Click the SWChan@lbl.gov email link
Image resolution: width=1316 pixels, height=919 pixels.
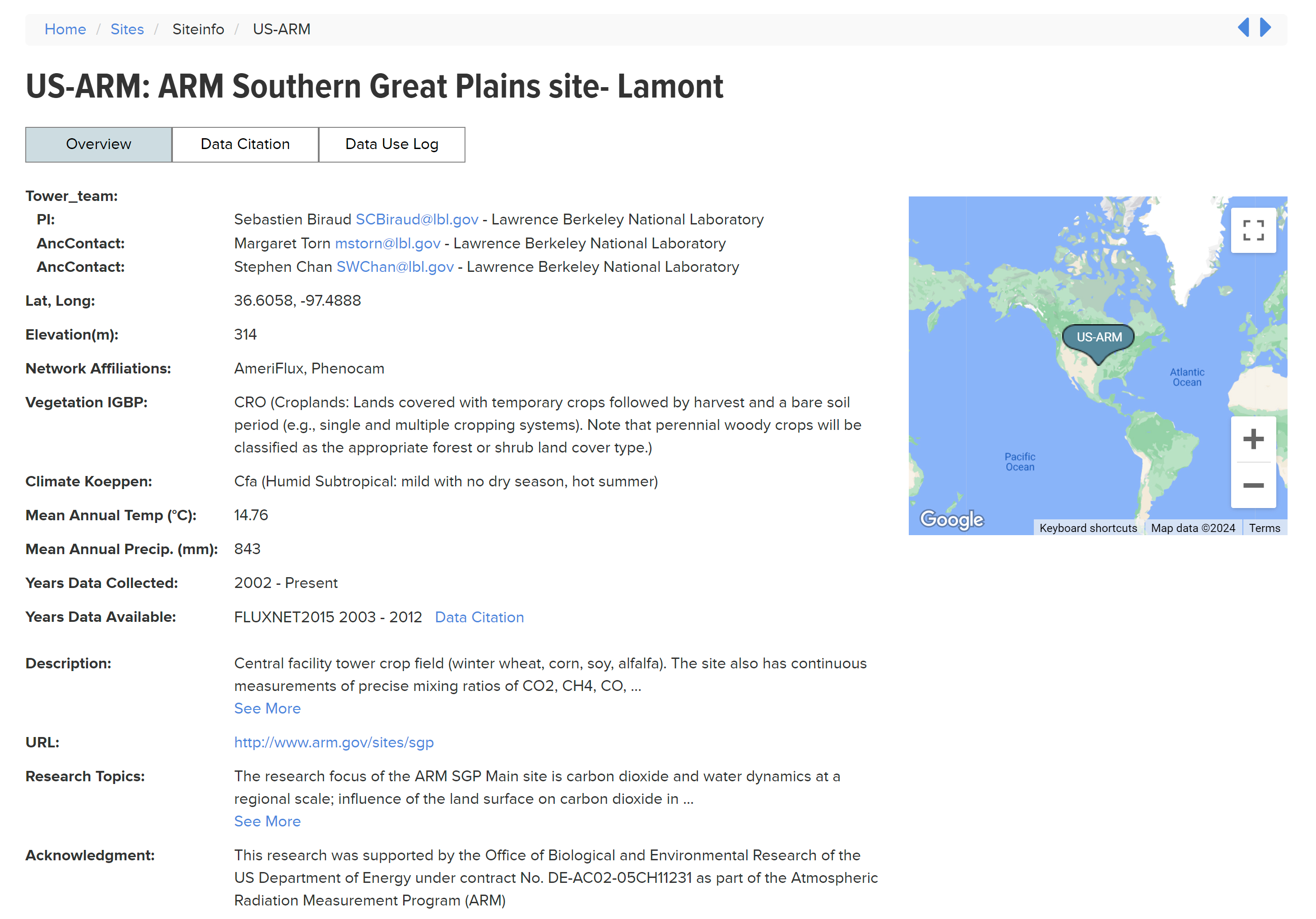pos(395,267)
